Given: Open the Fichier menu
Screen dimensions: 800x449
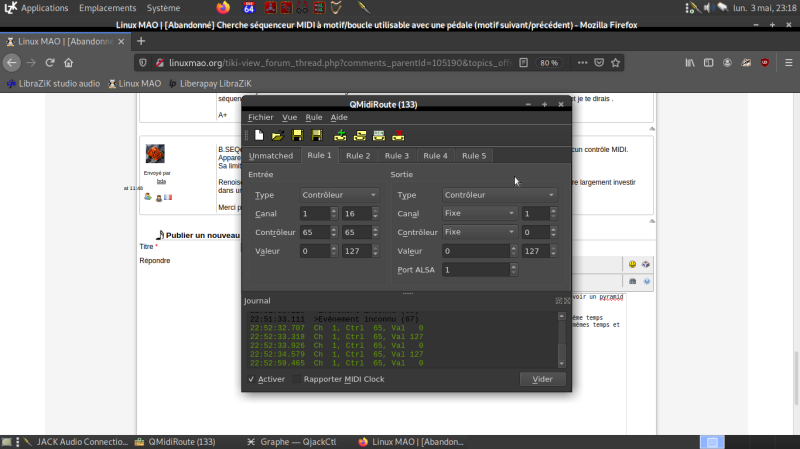Looking at the screenshot, I should [260, 117].
